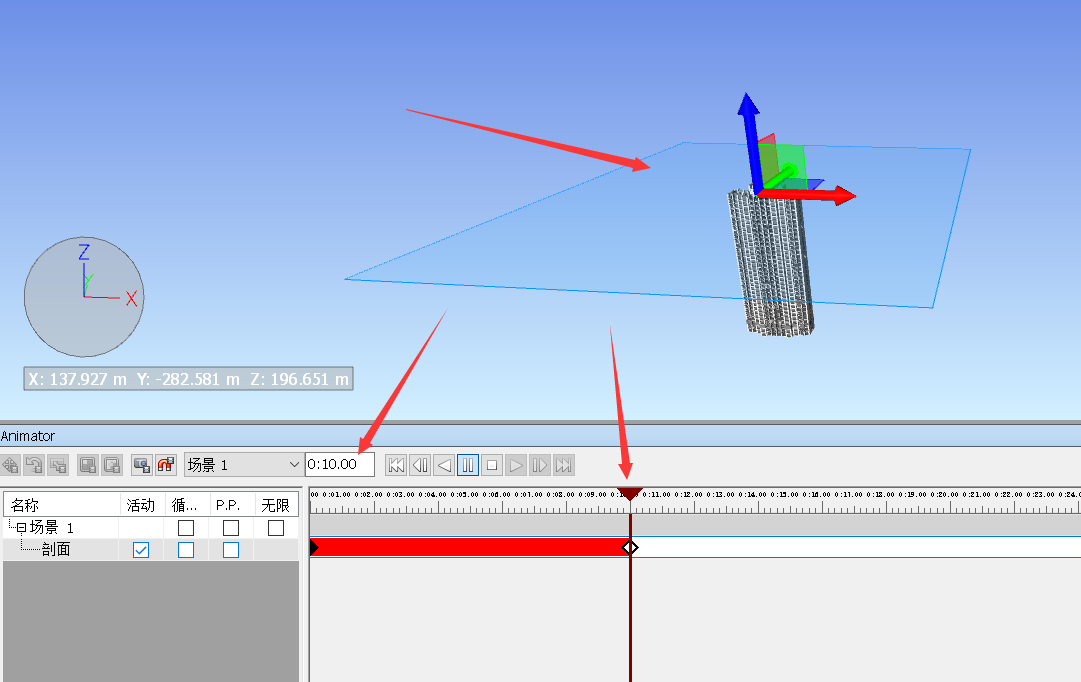Click the time field showing 0:10.00
Image resolution: width=1081 pixels, height=682 pixels.
(x=338, y=464)
